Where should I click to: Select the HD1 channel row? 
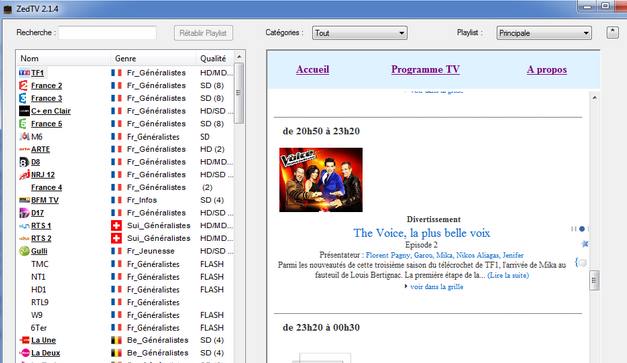[x=125, y=289]
